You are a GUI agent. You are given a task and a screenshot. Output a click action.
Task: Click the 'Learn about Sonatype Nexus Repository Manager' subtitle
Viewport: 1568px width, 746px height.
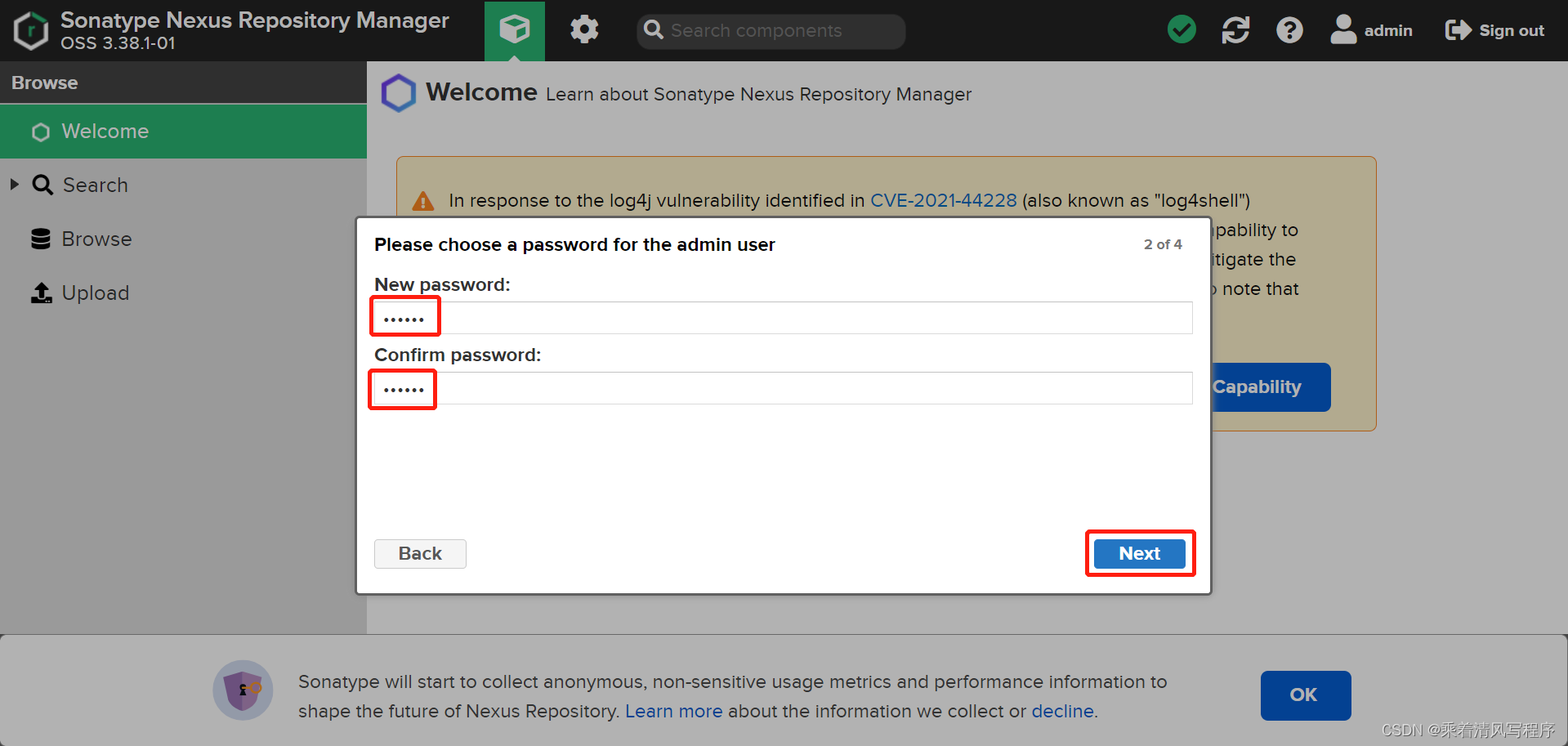click(758, 94)
